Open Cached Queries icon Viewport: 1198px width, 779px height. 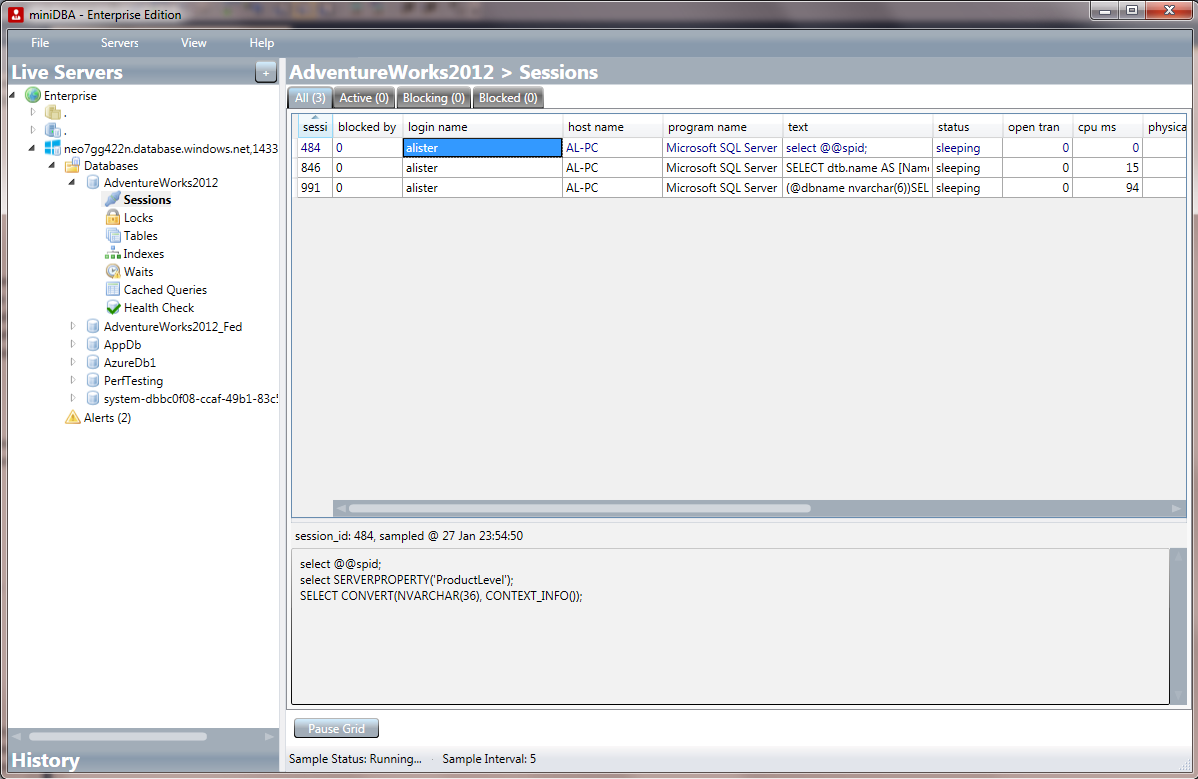coord(113,290)
